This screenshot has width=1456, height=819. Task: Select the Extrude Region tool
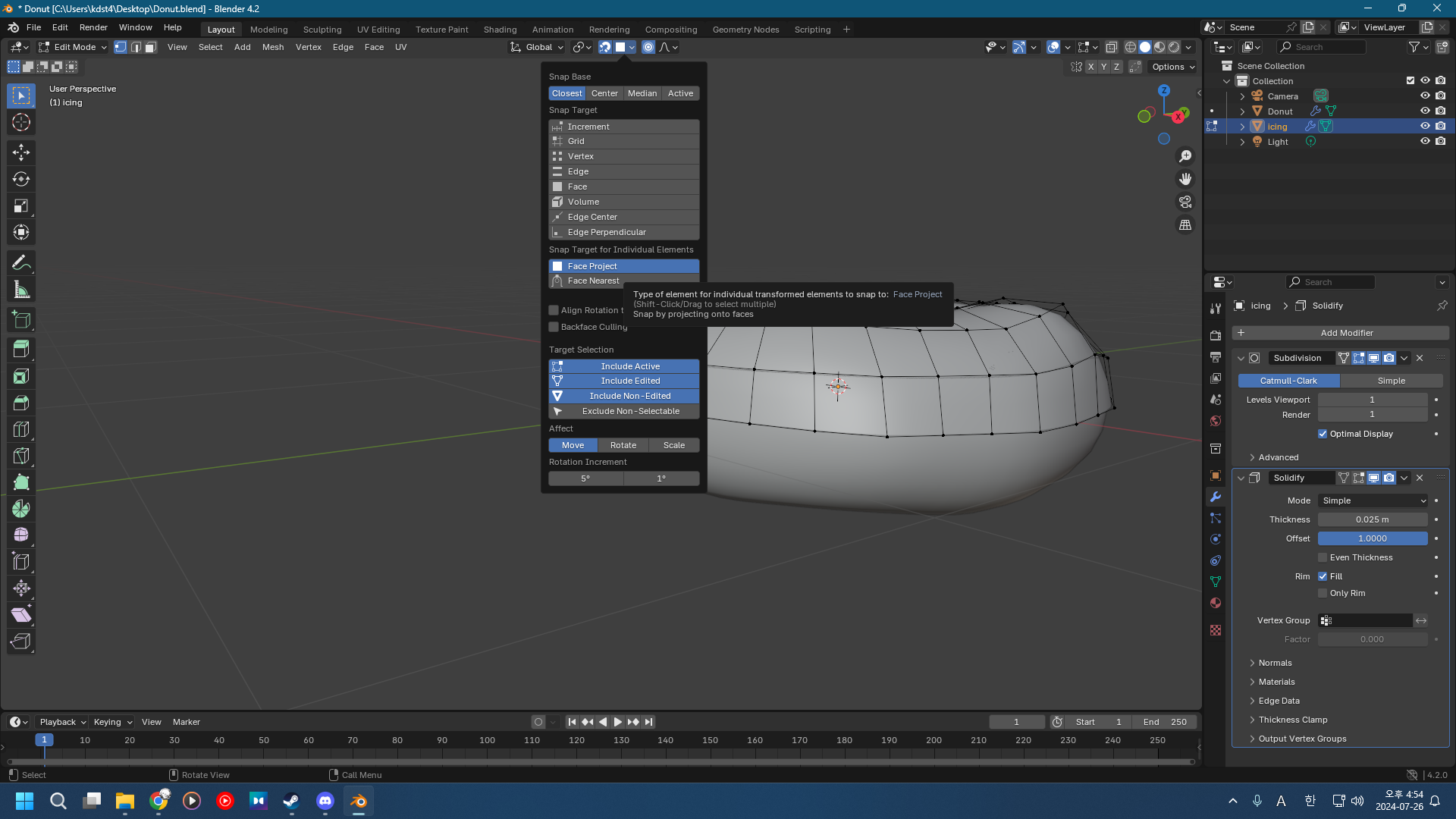20,350
